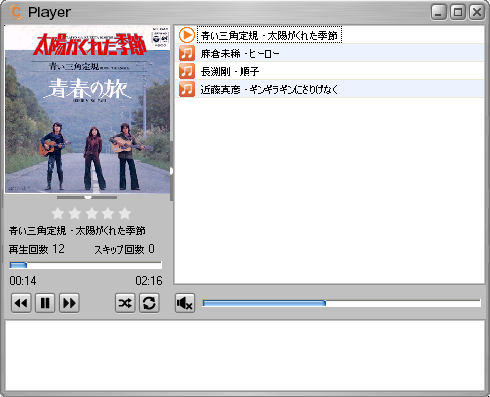This screenshot has height=397, width=490.
Task: Close the Player window
Action: pyautogui.click(x=477, y=12)
